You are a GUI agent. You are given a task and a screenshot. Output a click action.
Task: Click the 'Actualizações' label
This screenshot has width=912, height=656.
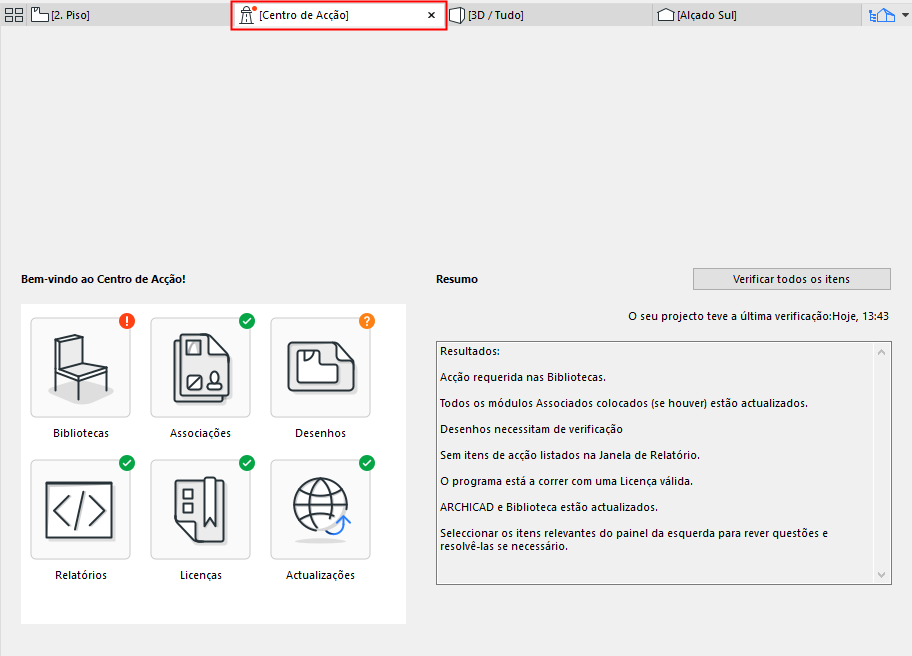320,575
